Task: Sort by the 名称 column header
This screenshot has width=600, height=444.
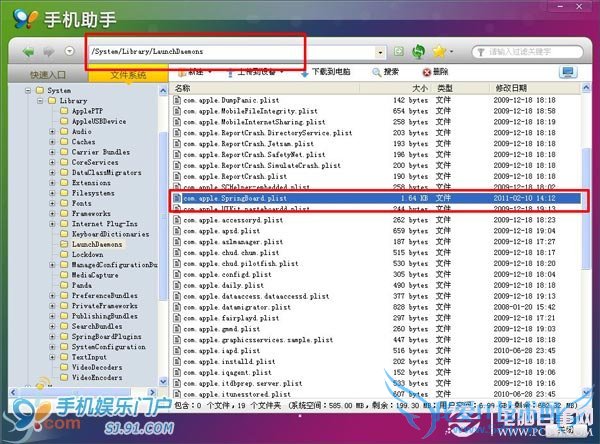Action: 182,88
